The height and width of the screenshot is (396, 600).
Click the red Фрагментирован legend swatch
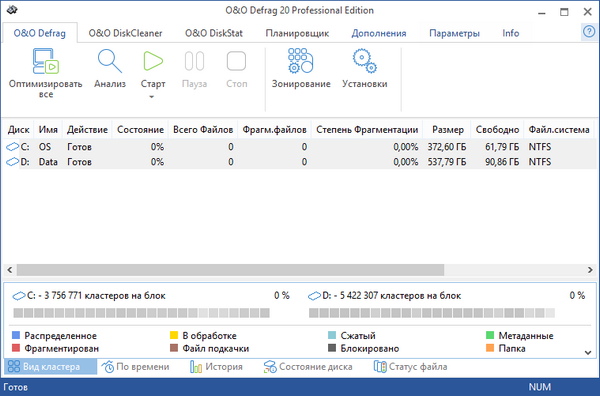[16, 348]
